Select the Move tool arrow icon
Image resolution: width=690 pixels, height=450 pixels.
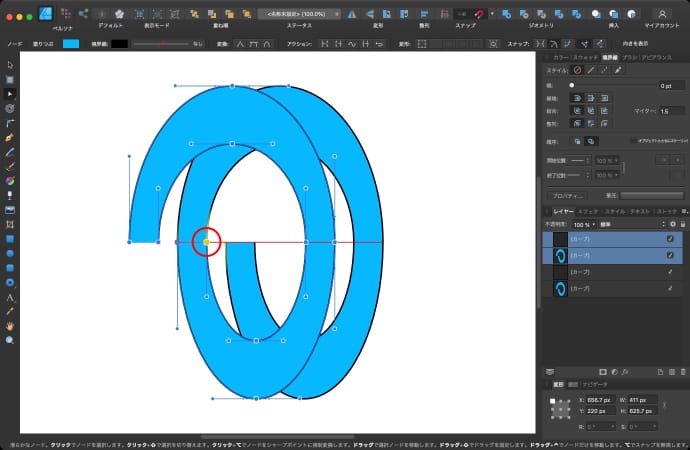click(10, 64)
